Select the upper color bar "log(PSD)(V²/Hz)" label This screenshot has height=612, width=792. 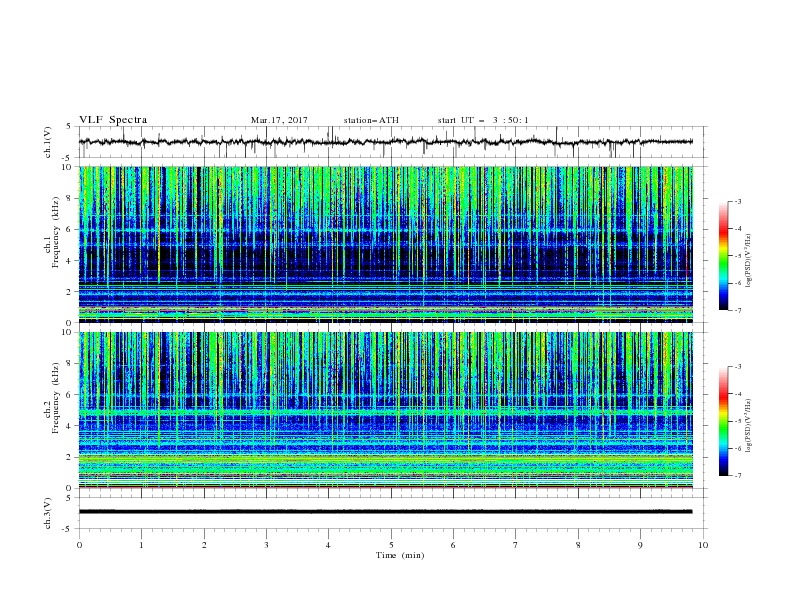(748, 261)
